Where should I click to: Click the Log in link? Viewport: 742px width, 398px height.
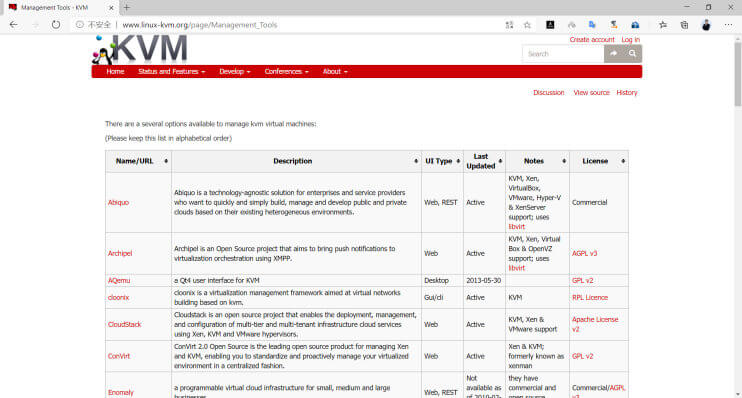click(630, 40)
